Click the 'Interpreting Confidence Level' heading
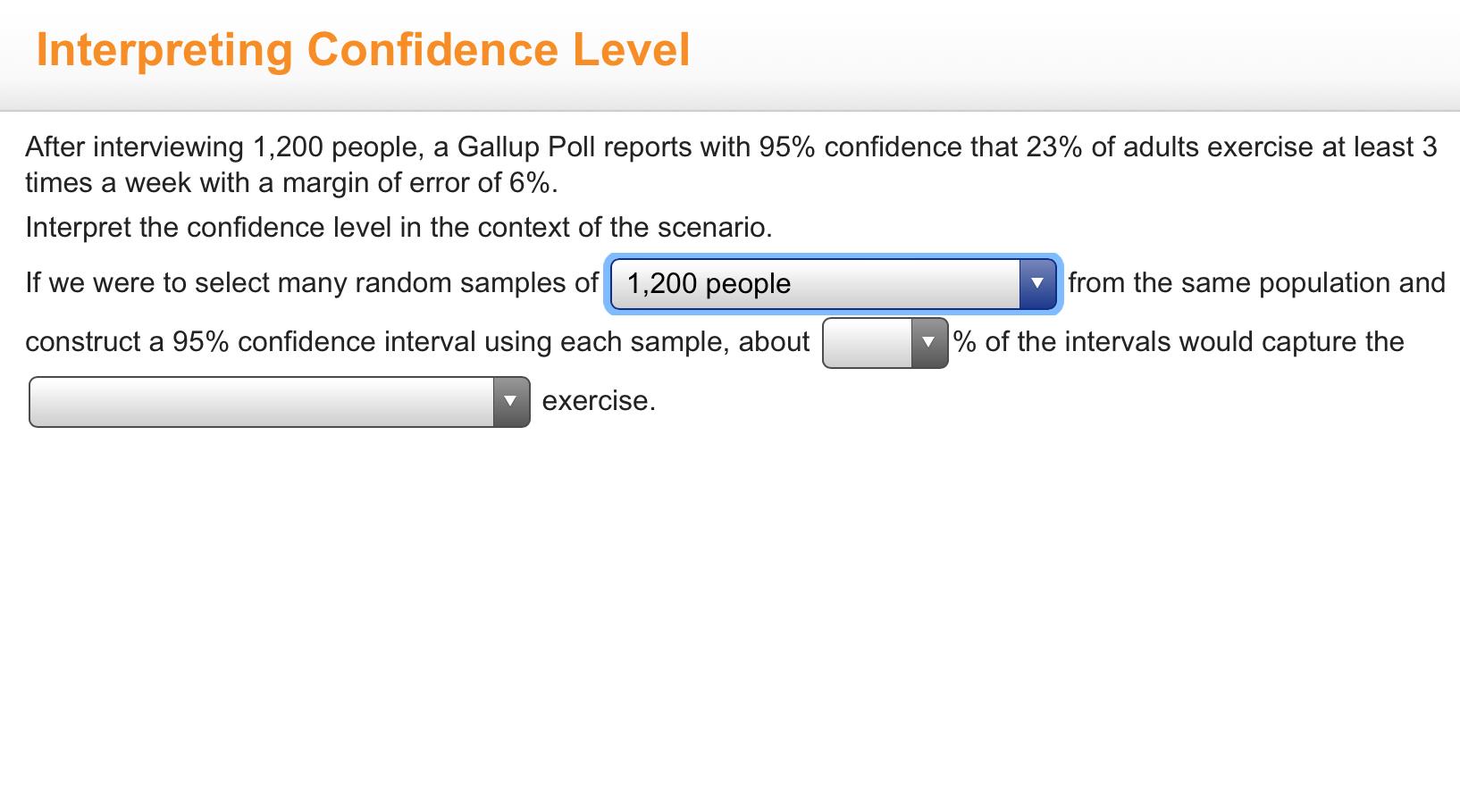Viewport: 1460px width, 812px height. 363,49
